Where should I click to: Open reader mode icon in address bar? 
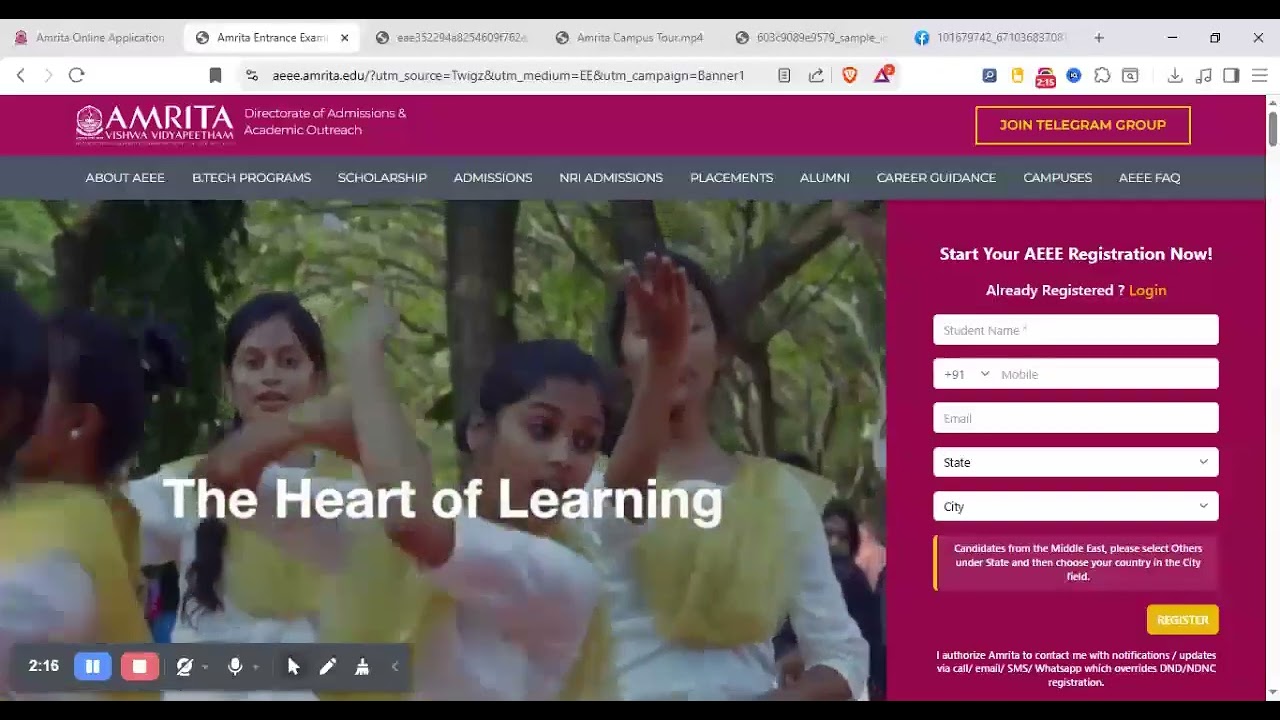pyautogui.click(x=784, y=75)
